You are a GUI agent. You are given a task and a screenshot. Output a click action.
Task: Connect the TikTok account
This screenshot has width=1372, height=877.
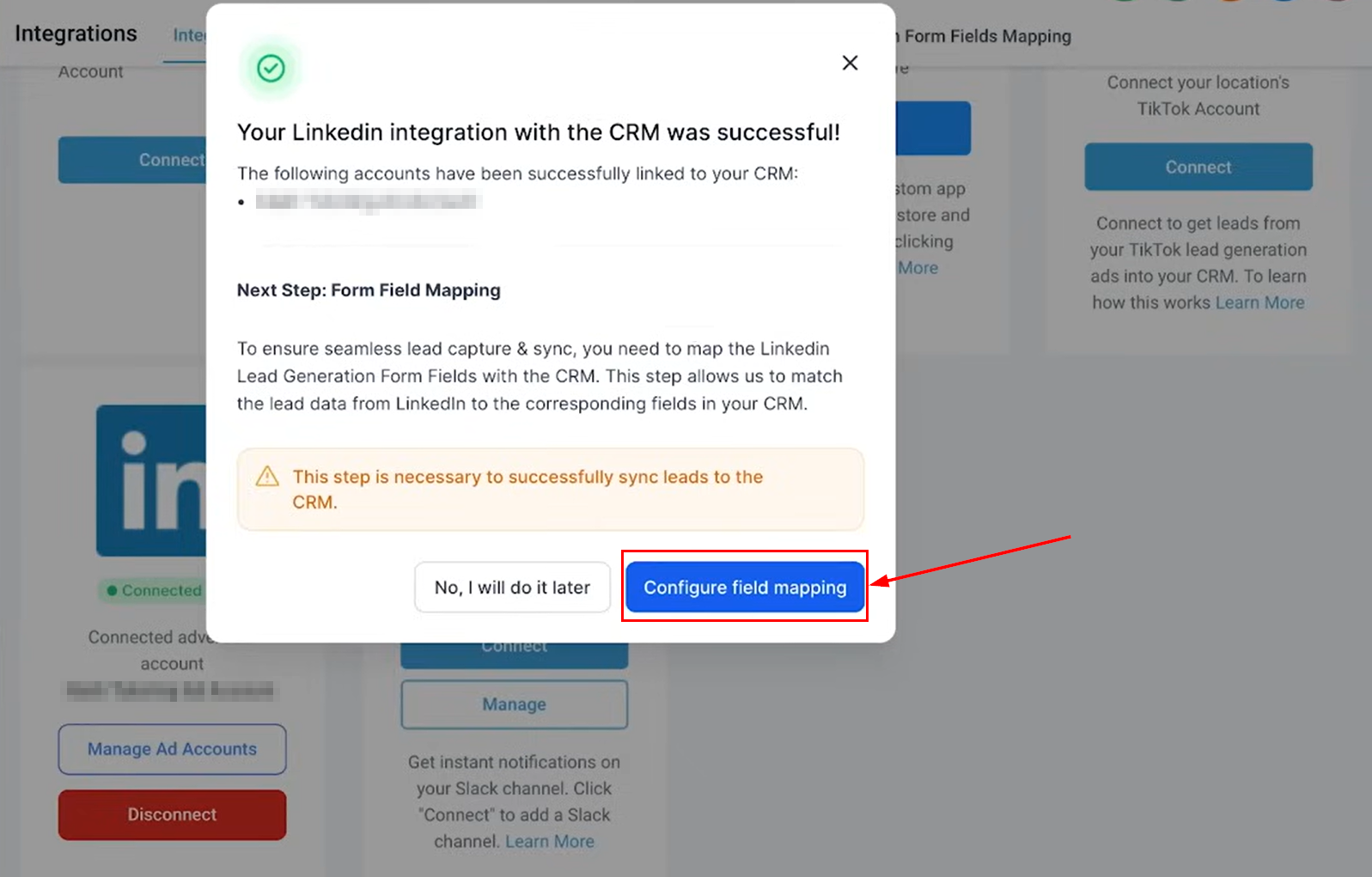(1198, 167)
